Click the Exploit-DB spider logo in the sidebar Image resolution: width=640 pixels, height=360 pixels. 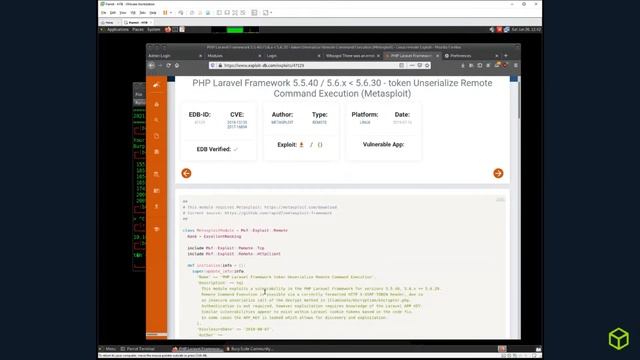156,85
